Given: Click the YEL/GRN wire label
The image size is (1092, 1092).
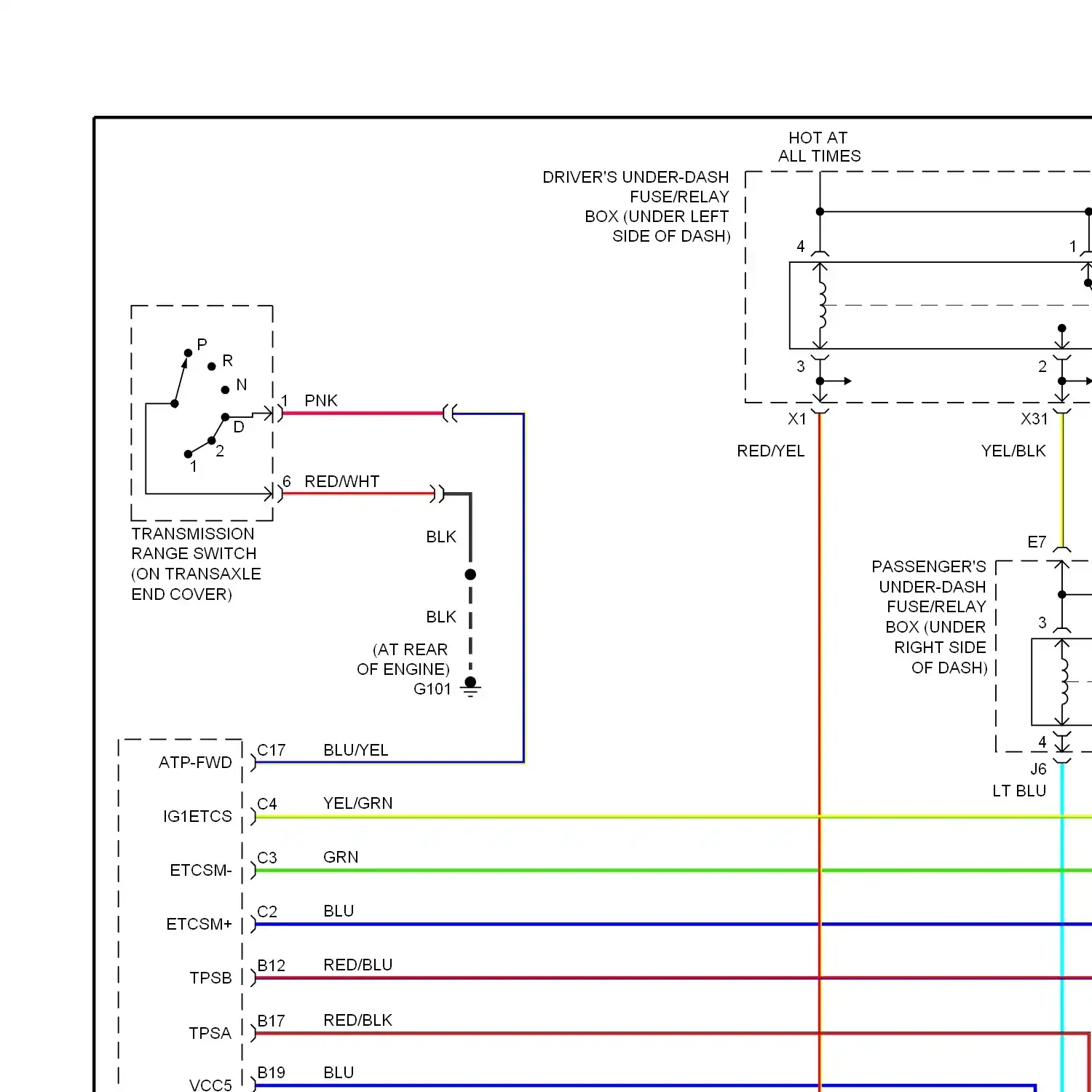Looking at the screenshot, I should [357, 803].
